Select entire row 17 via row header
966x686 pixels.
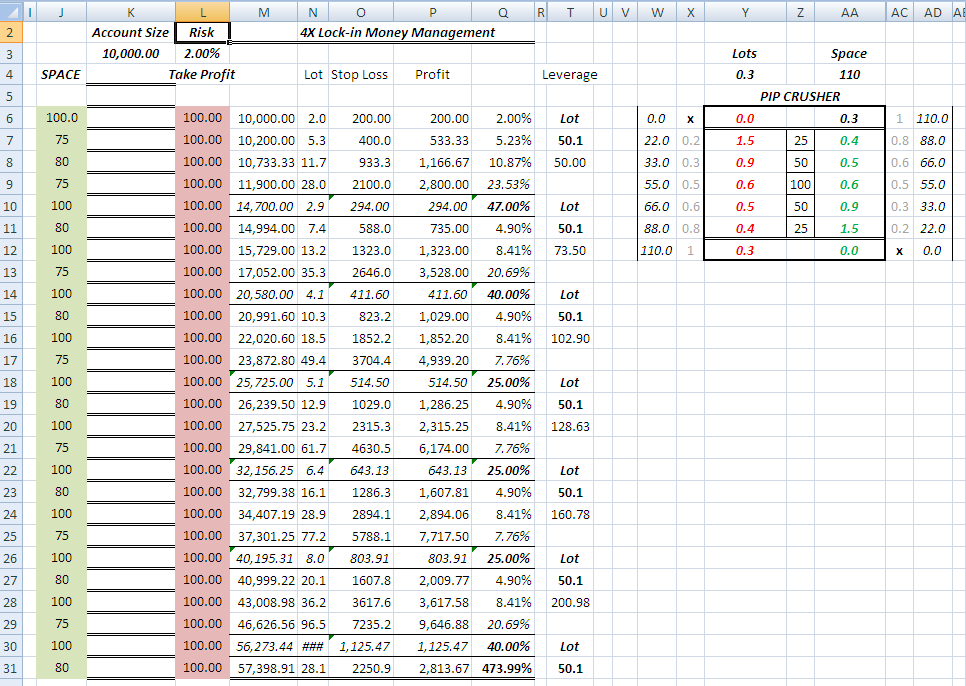point(10,360)
